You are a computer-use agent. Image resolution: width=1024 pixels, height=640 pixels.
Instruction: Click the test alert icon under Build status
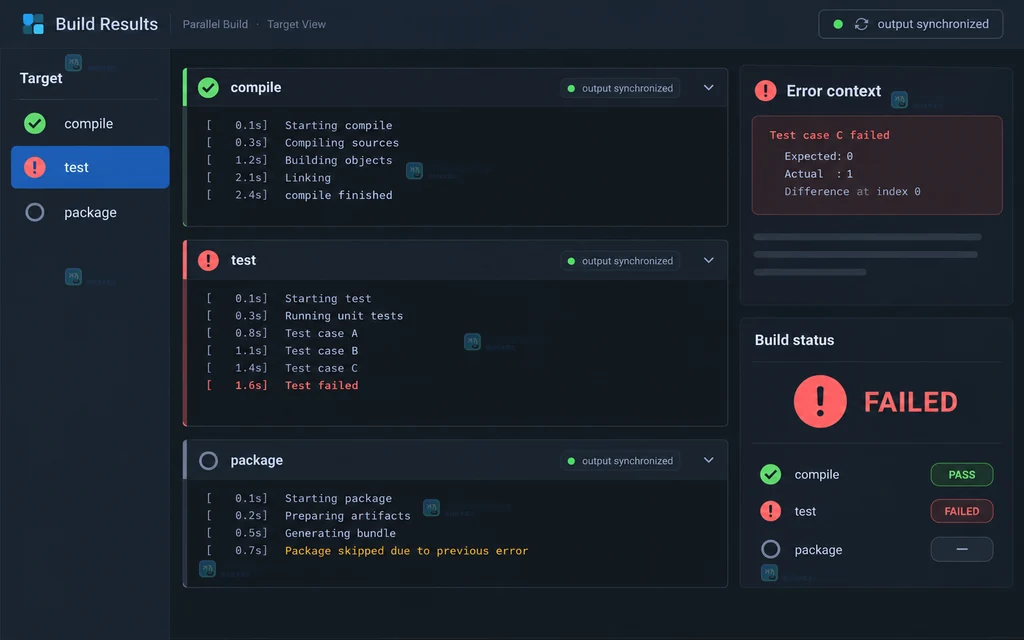(x=771, y=511)
